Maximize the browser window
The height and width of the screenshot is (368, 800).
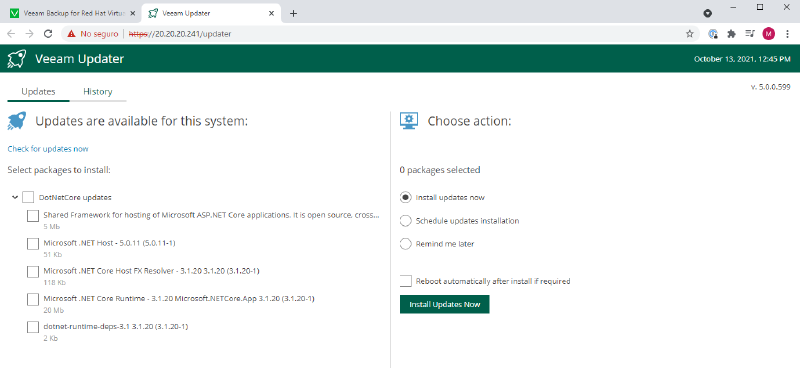pos(760,7)
